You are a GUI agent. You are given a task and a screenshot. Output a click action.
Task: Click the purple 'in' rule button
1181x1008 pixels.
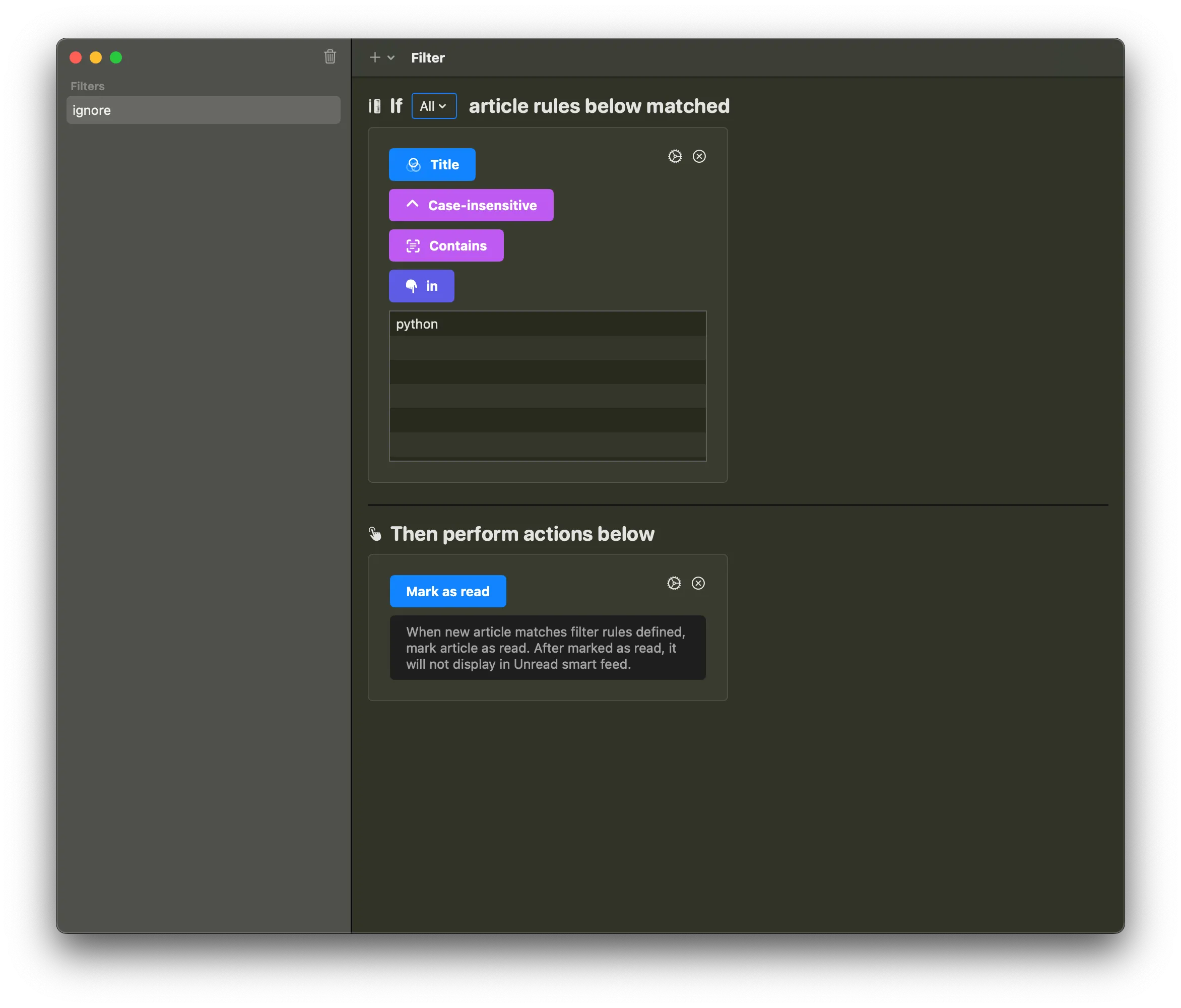pyautogui.click(x=421, y=286)
